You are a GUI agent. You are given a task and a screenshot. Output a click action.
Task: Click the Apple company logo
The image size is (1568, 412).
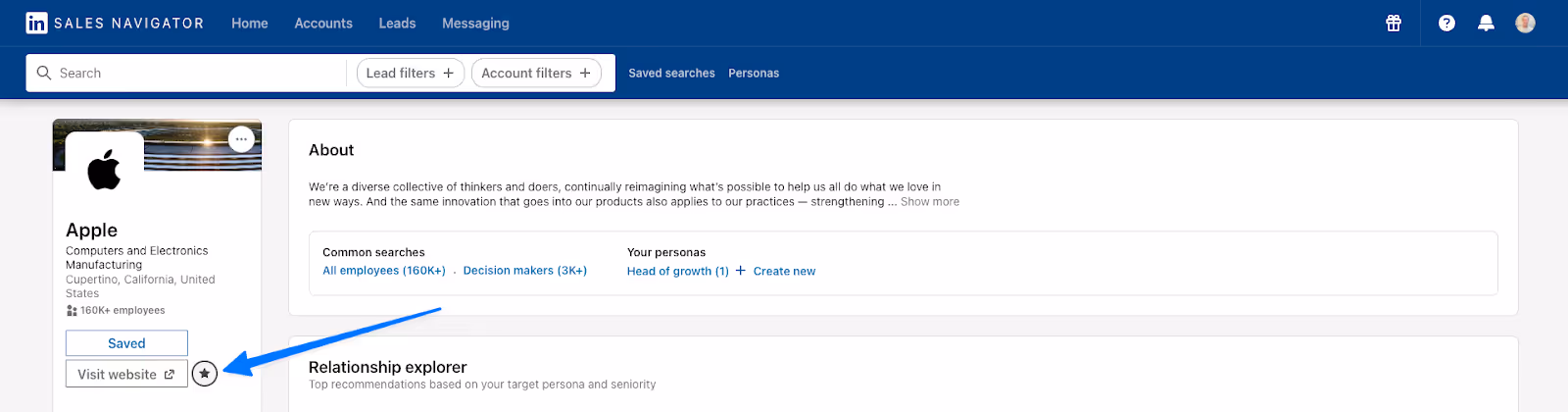[x=104, y=170]
